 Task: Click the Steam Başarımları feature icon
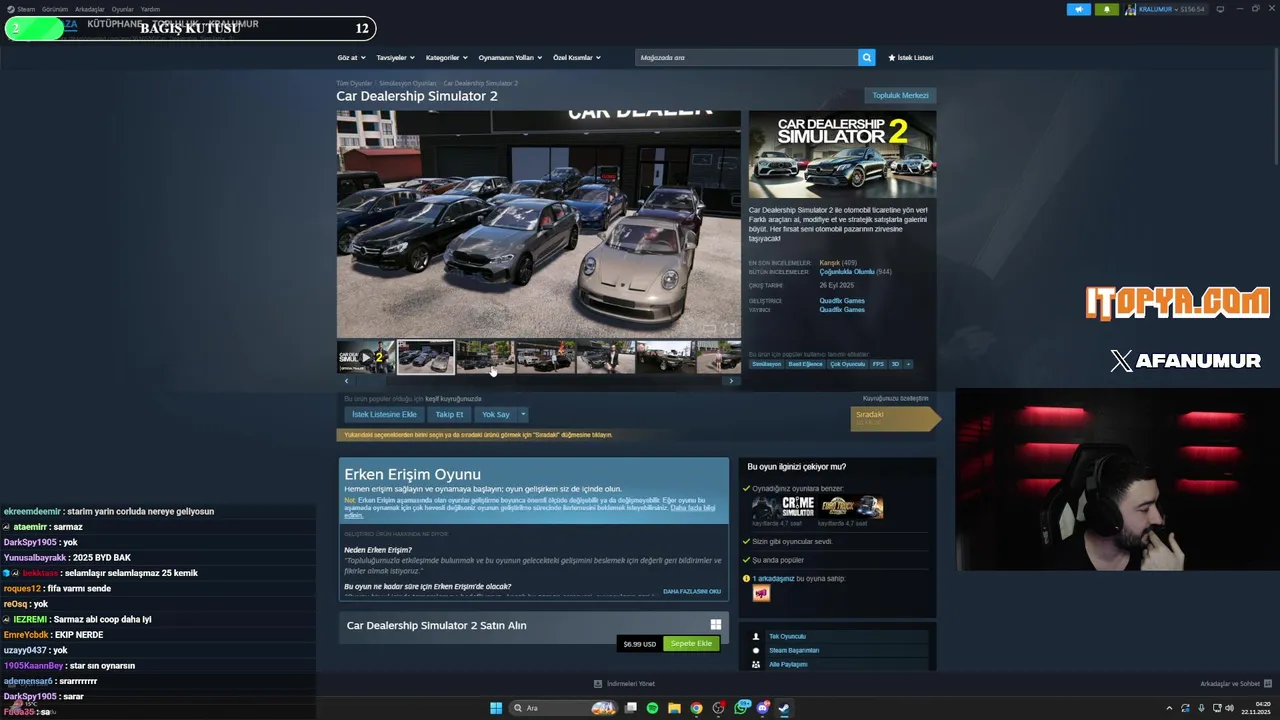click(757, 650)
